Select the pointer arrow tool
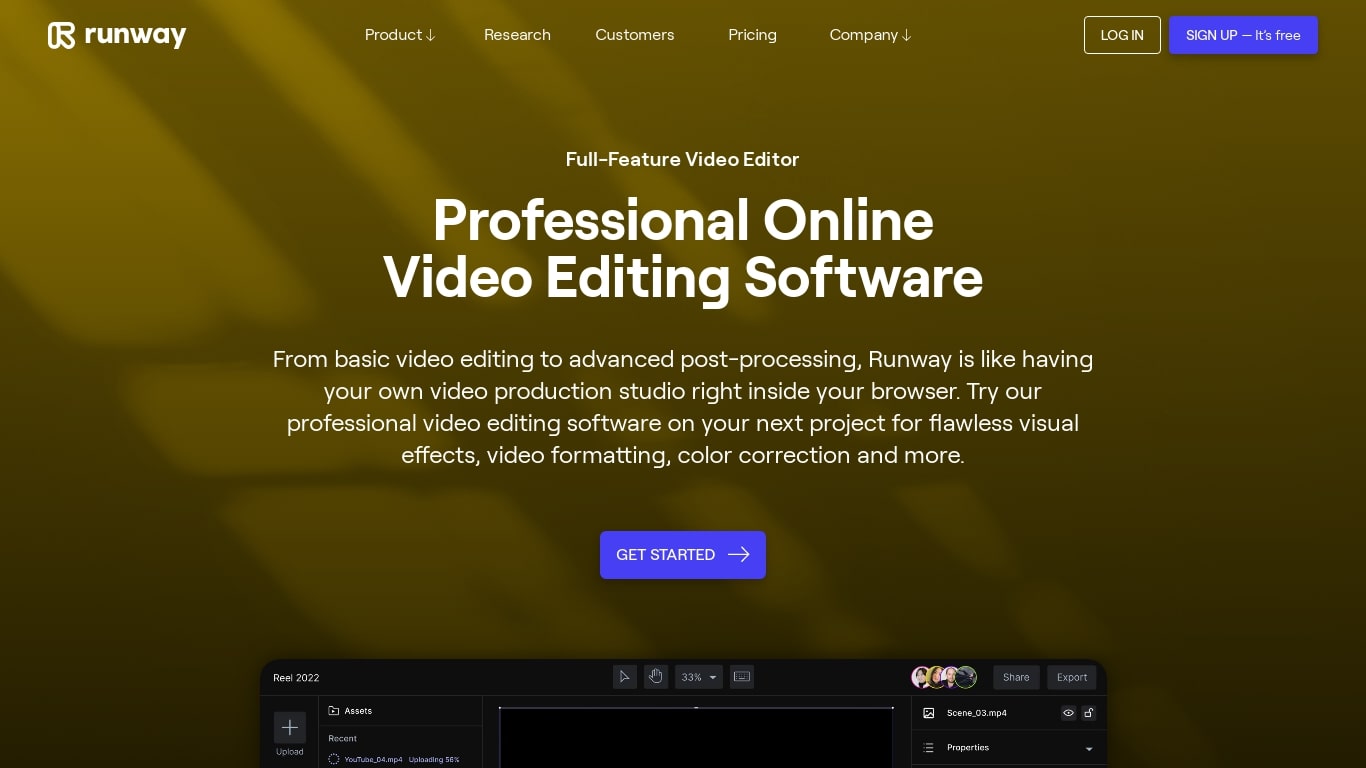 click(x=625, y=677)
